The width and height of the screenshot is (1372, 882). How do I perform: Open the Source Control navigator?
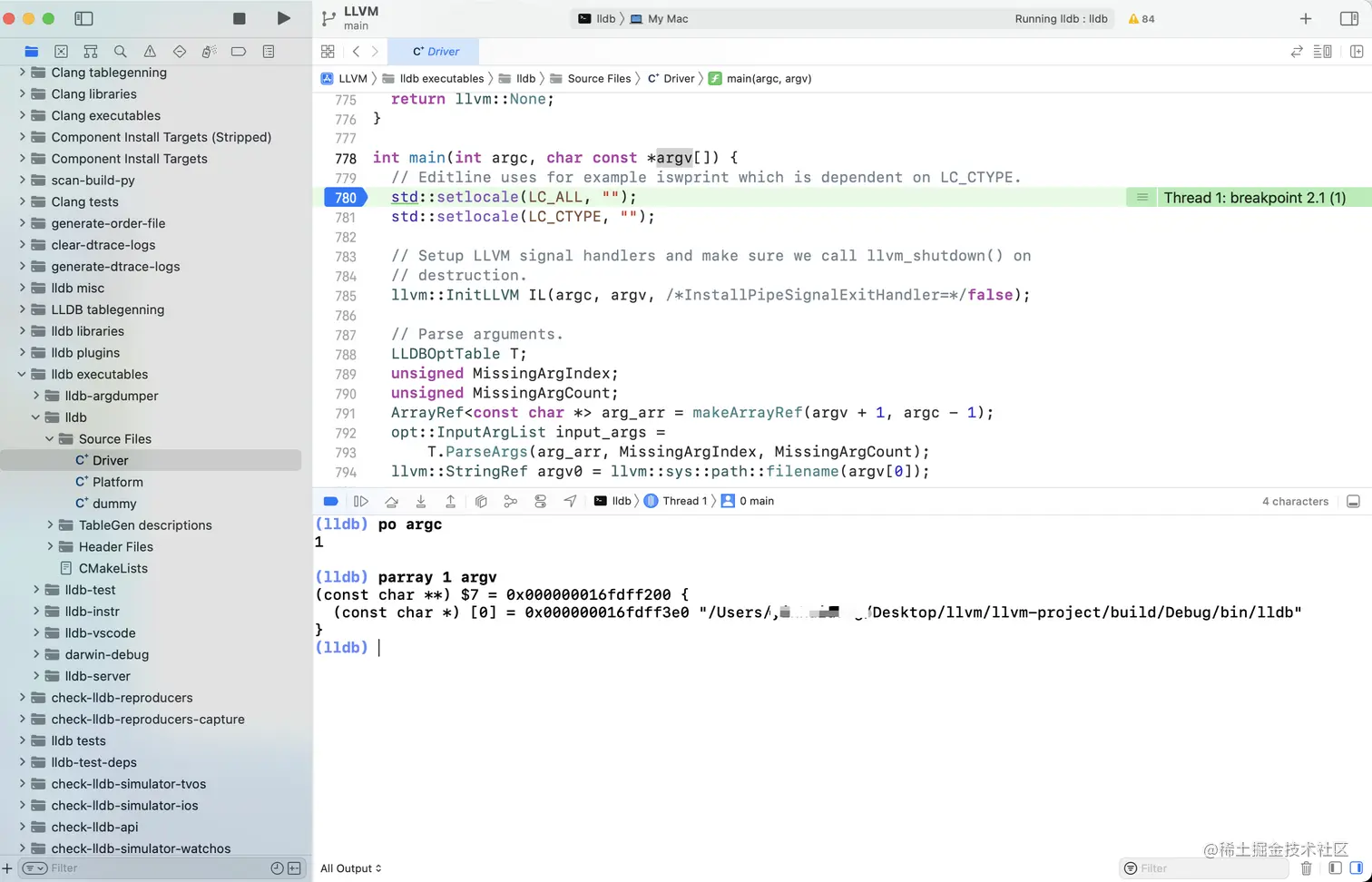point(61,52)
